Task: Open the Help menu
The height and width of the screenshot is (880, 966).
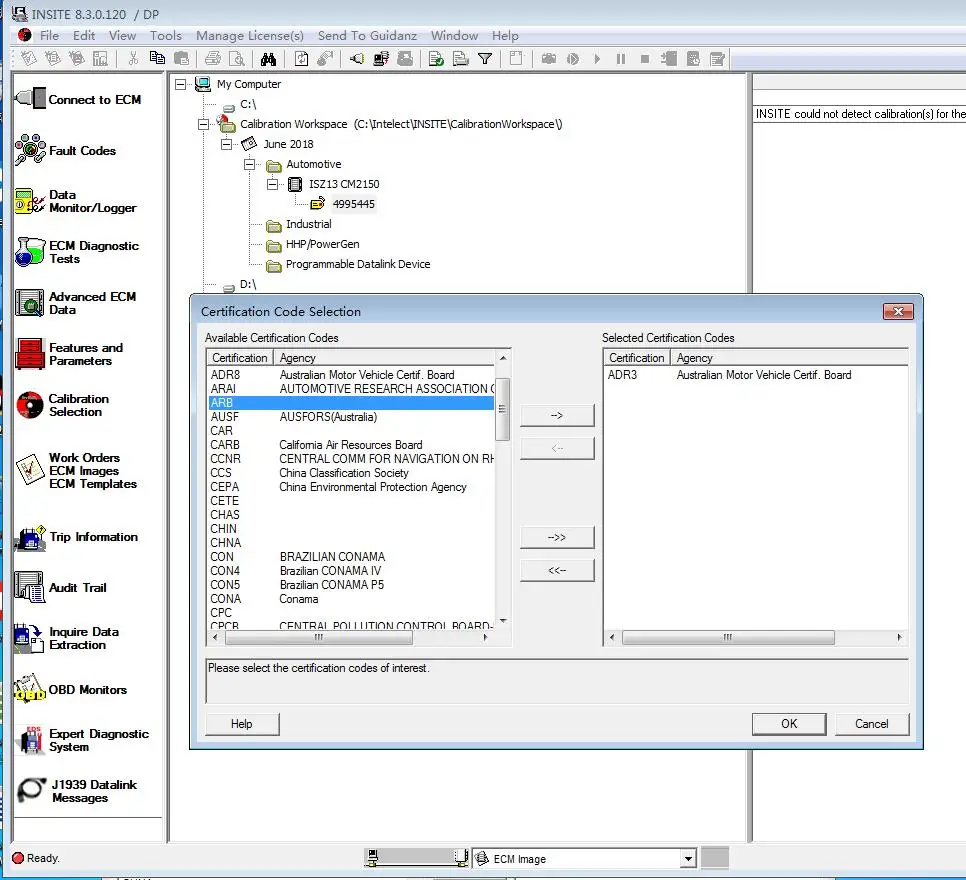Action: 505,36
